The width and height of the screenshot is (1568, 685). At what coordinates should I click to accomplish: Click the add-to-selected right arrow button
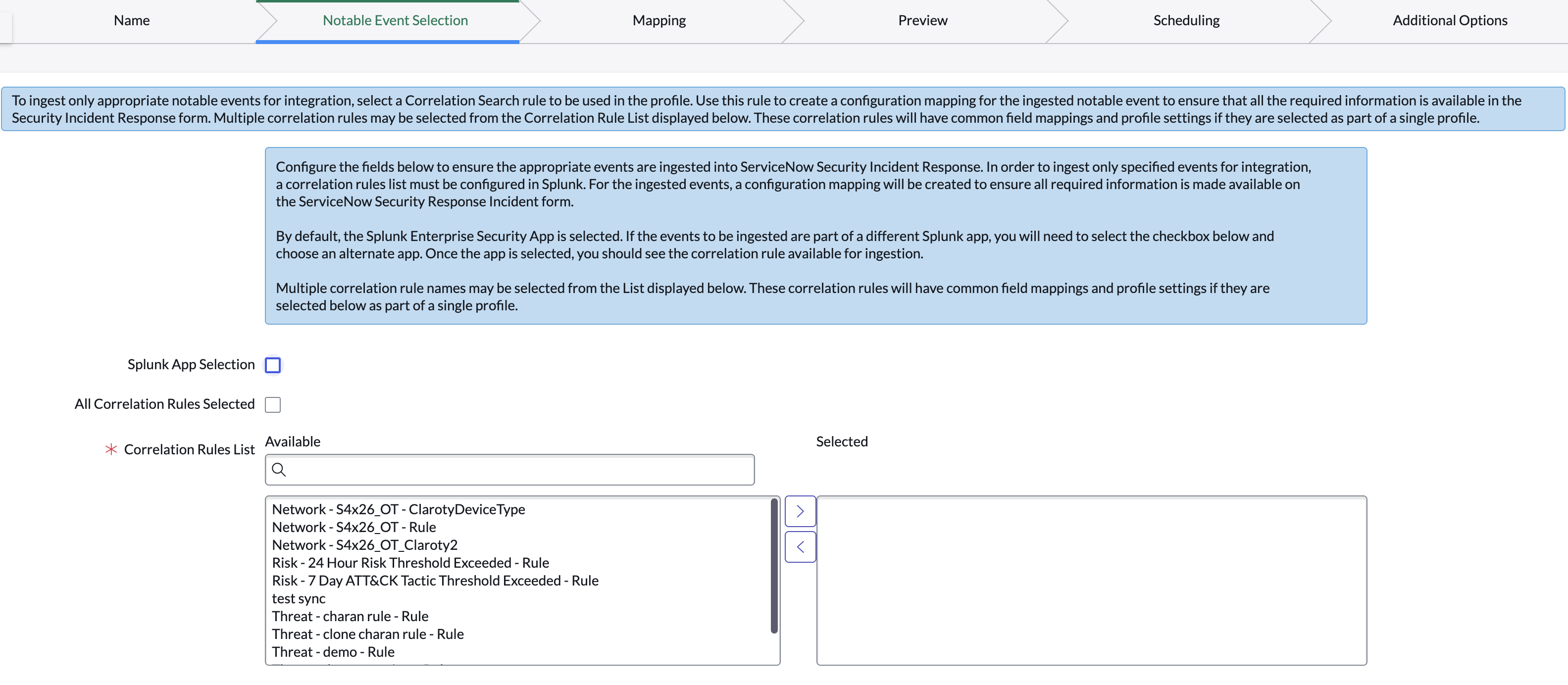point(800,511)
